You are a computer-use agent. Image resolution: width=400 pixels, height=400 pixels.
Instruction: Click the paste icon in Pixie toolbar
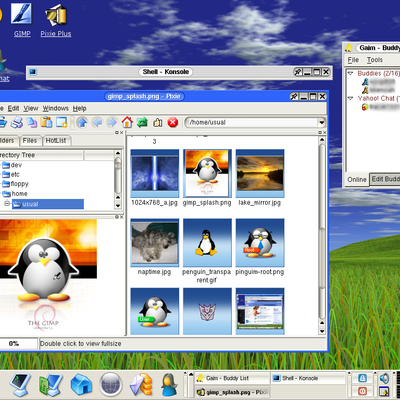tap(46, 122)
